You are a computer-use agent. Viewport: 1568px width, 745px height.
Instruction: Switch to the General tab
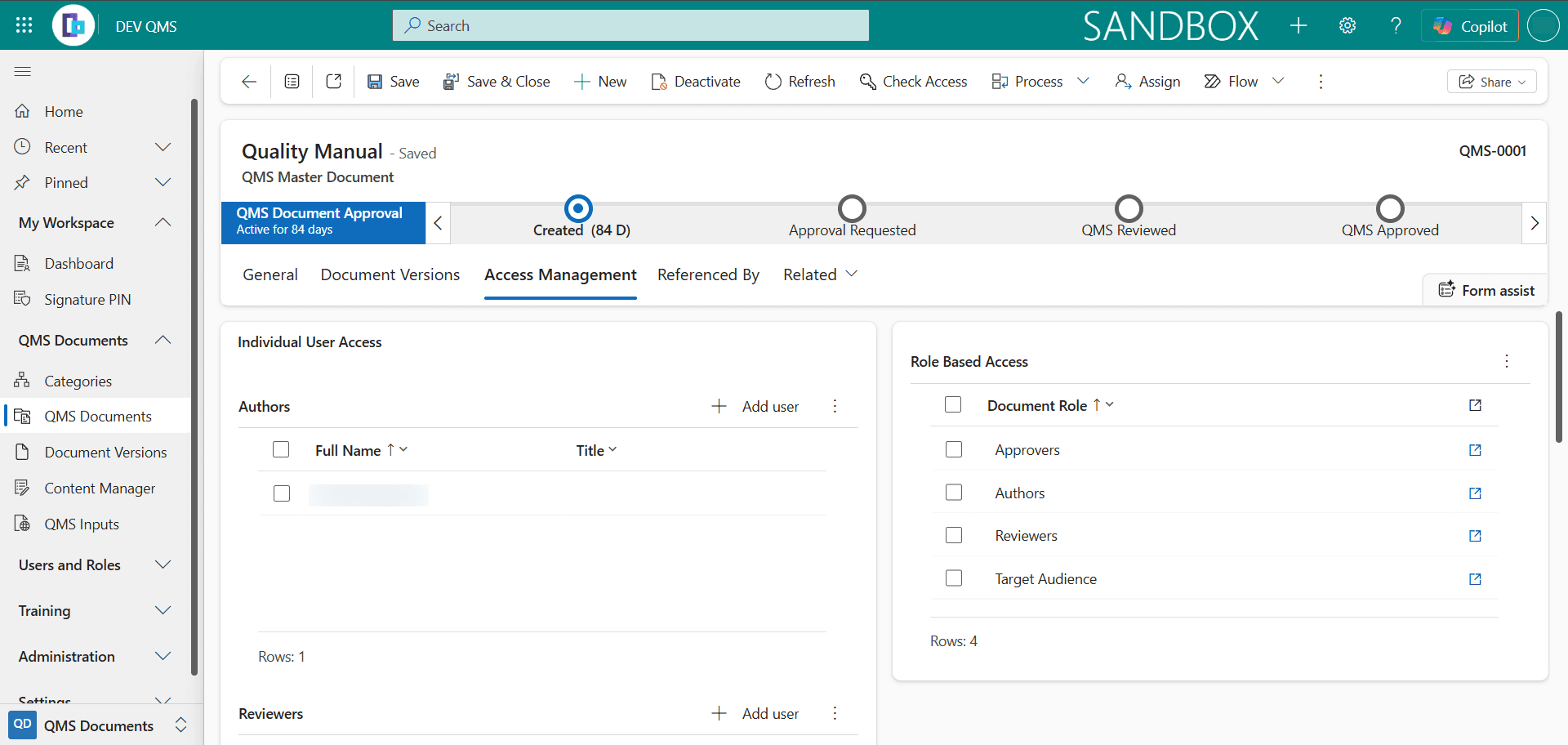(270, 274)
